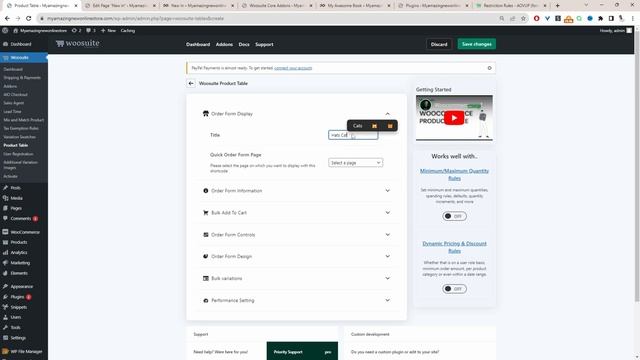Image resolution: width=640 pixels, height=360 pixels.
Task: Click Howdy, admin profile menu
Action: click(x=616, y=31)
